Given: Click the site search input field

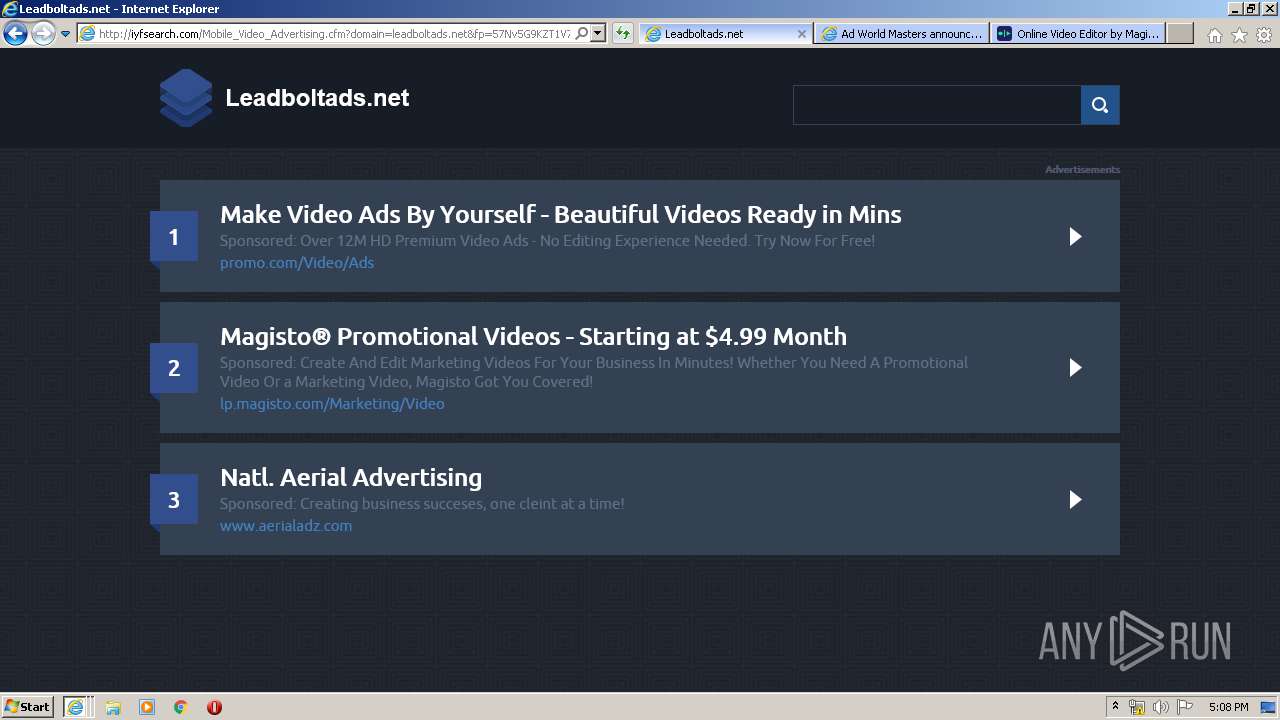Looking at the screenshot, I should click(x=937, y=105).
